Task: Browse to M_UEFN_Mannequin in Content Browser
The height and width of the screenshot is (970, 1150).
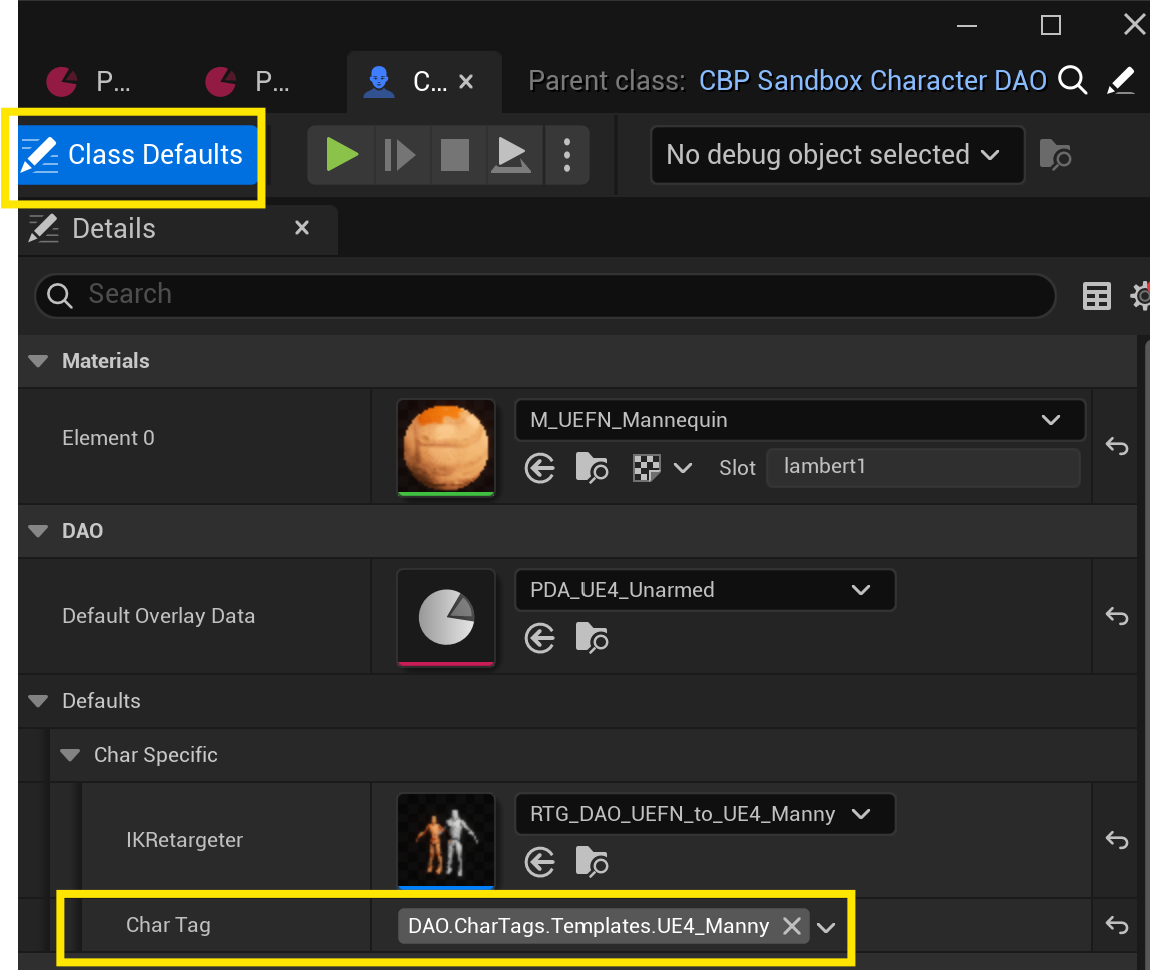Action: pyautogui.click(x=592, y=468)
